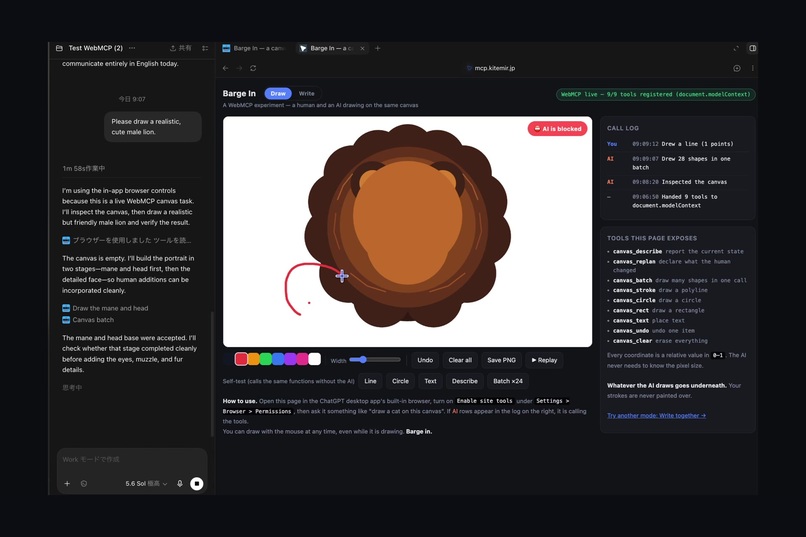Click the browser forward arrow
Image resolution: width=806 pixels, height=537 pixels.
[239, 68]
